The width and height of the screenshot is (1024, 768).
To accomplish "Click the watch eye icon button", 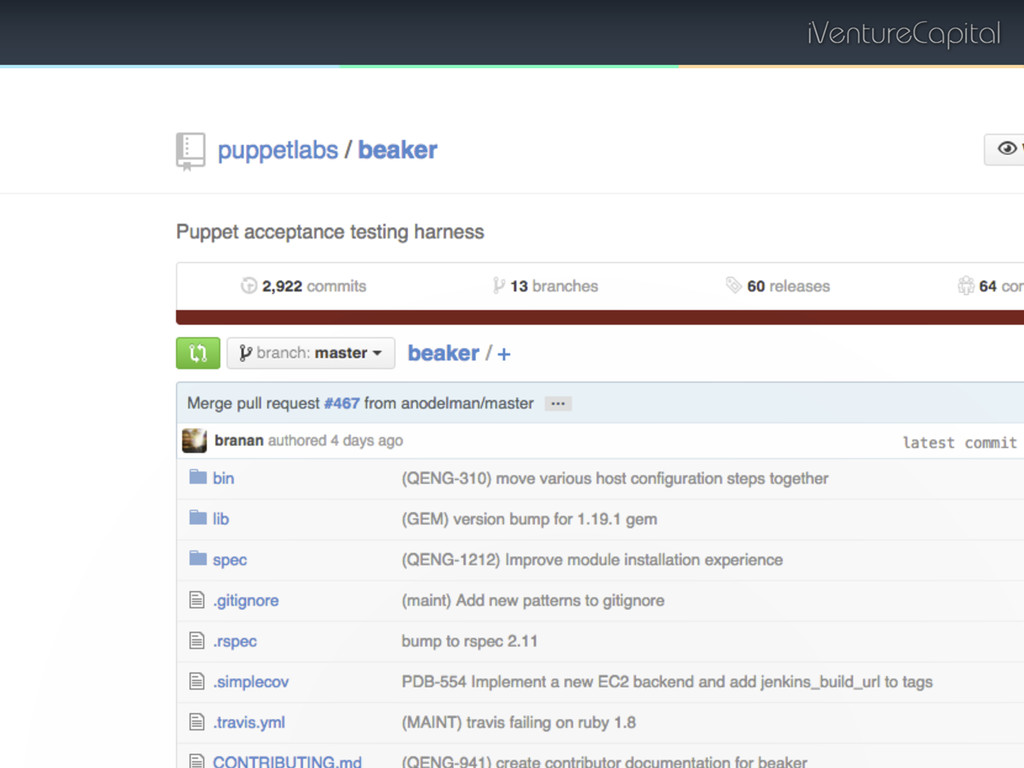I will click(x=1007, y=149).
